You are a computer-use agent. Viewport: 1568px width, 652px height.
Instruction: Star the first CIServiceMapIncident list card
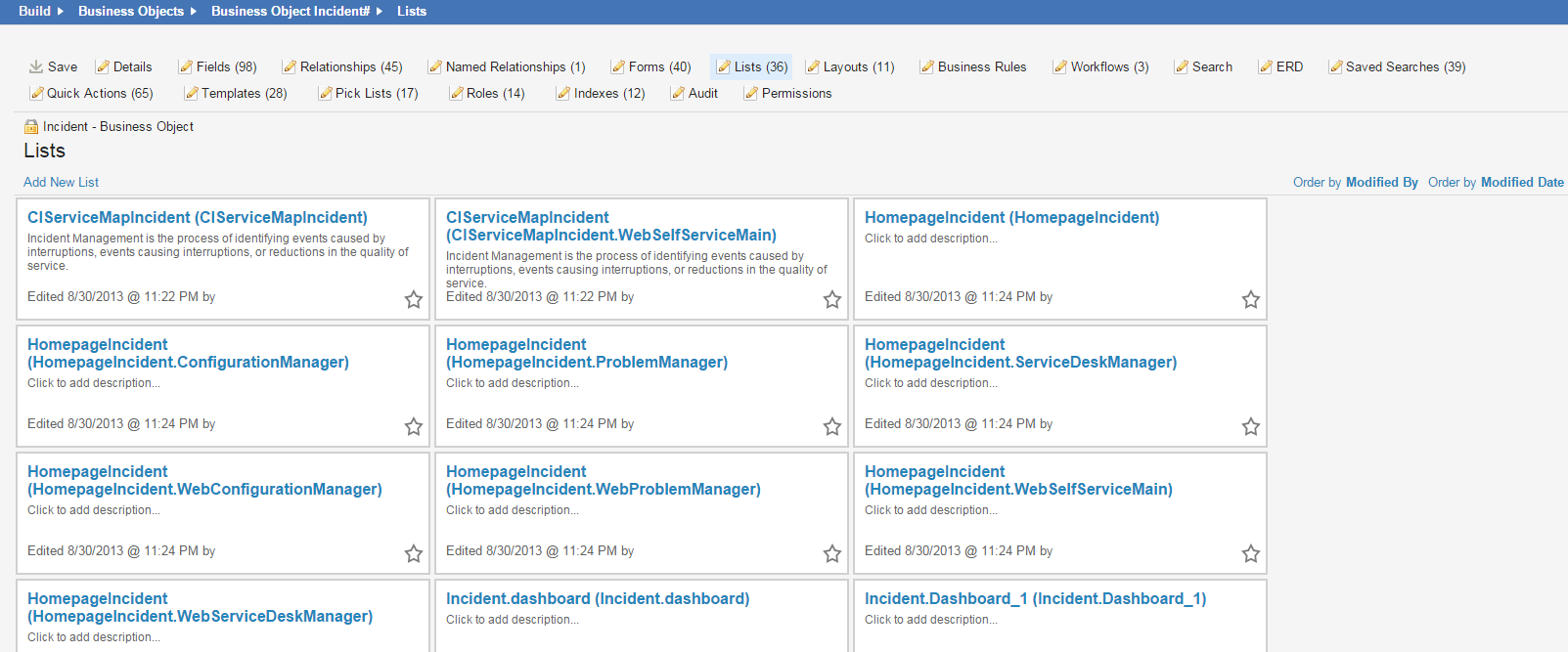[414, 299]
